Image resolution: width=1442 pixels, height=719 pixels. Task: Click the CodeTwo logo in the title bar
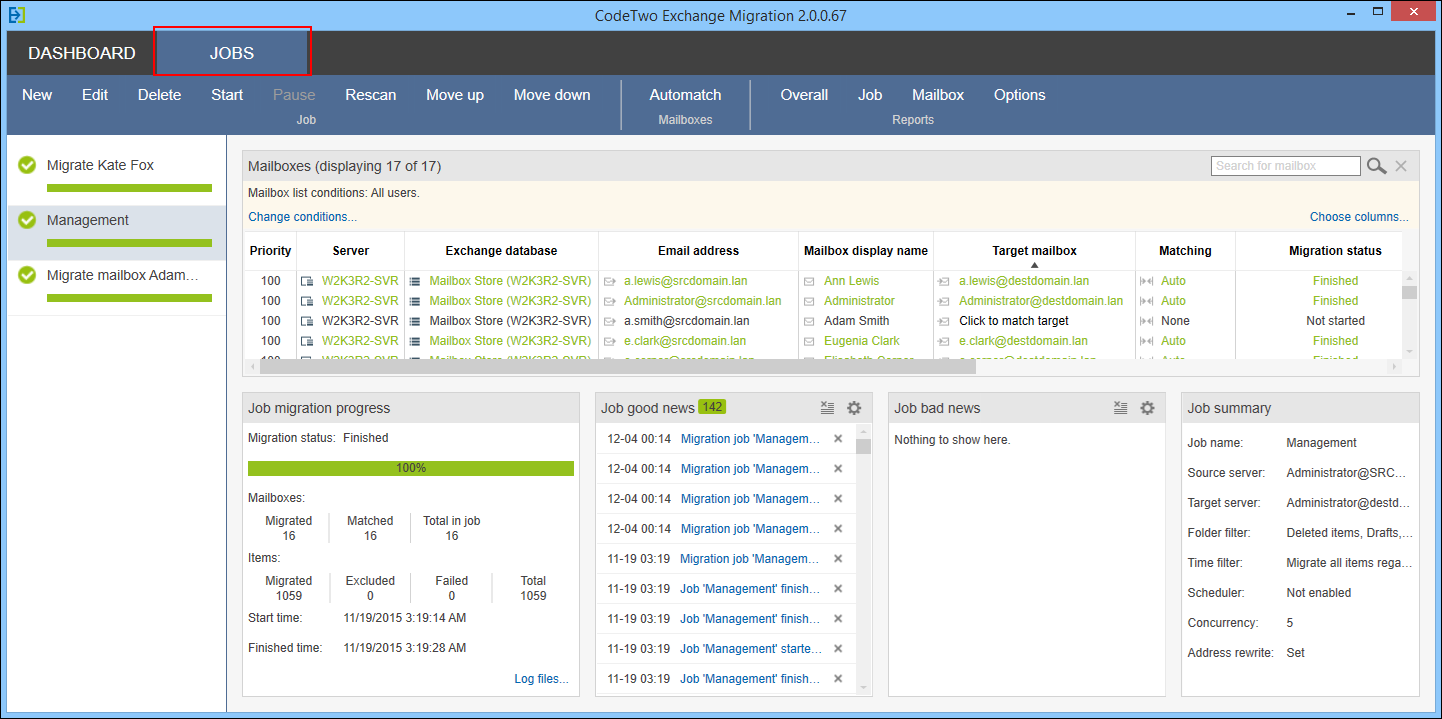[14, 11]
